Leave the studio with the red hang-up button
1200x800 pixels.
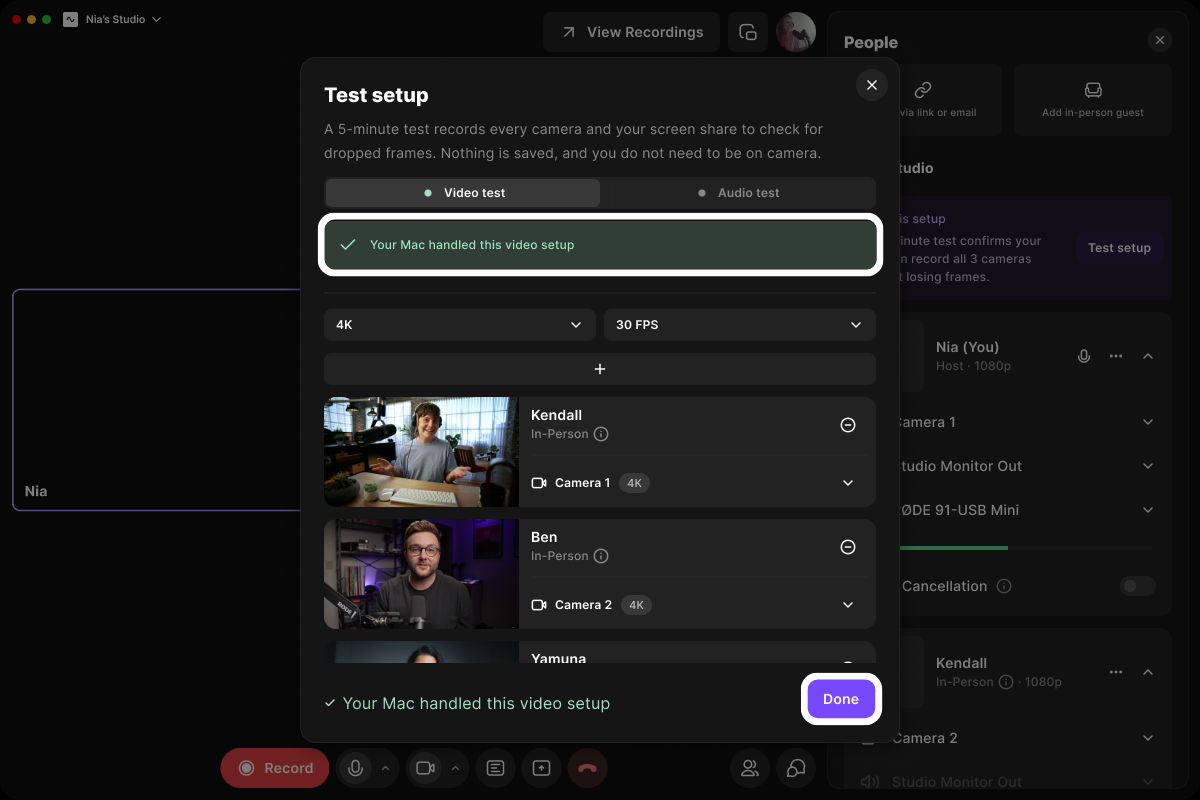click(x=587, y=768)
